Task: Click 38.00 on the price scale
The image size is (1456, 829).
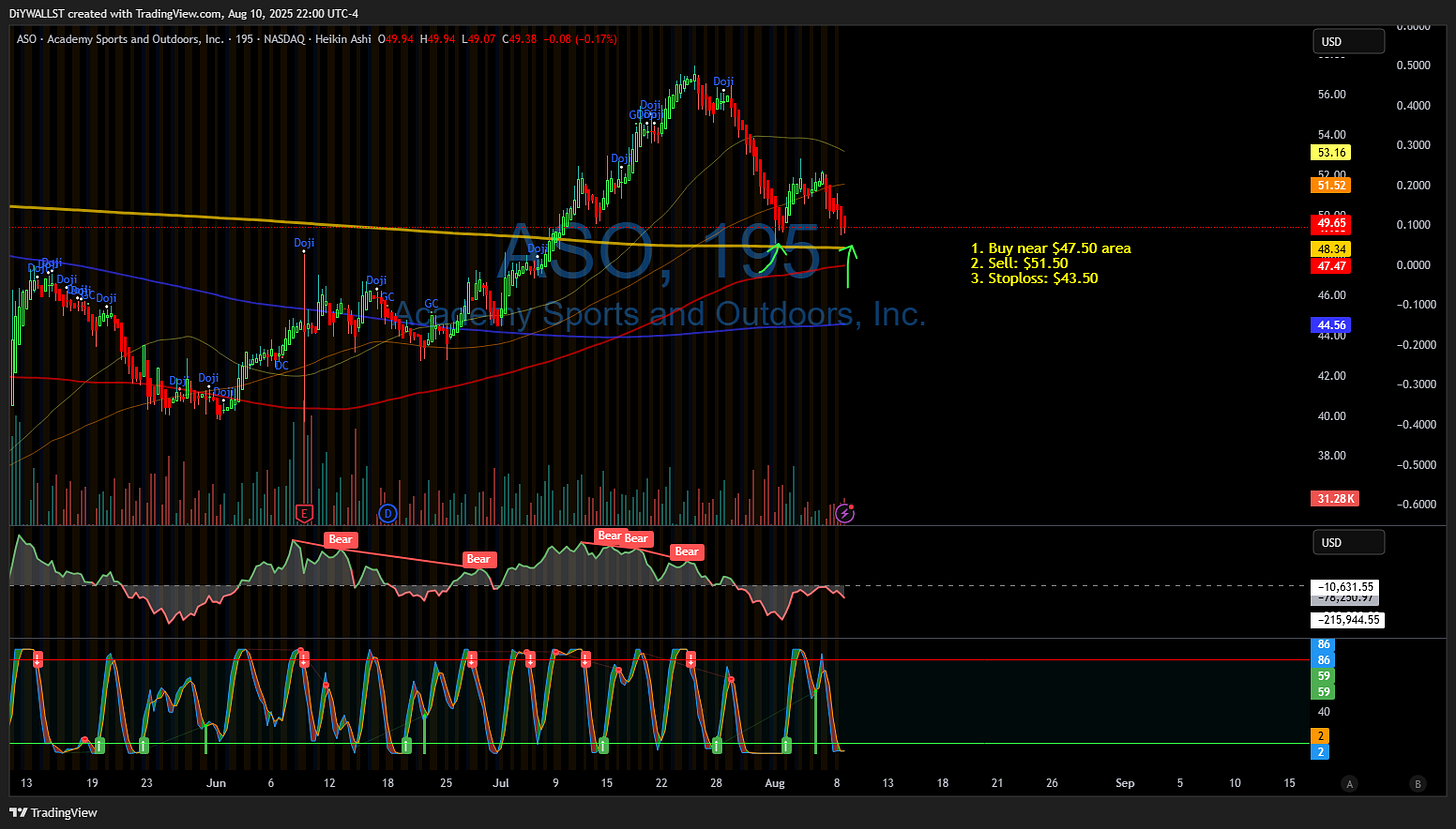Action: pos(1331,455)
